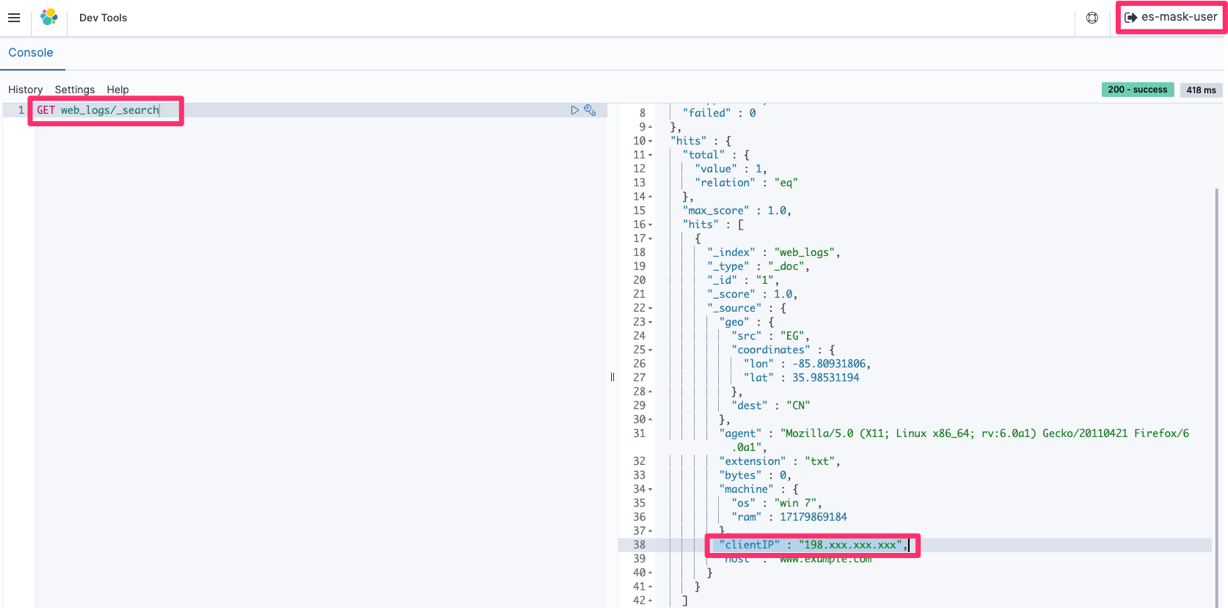Collapse the "machine" block at line 34
This screenshot has height=608, width=1228.
650,489
